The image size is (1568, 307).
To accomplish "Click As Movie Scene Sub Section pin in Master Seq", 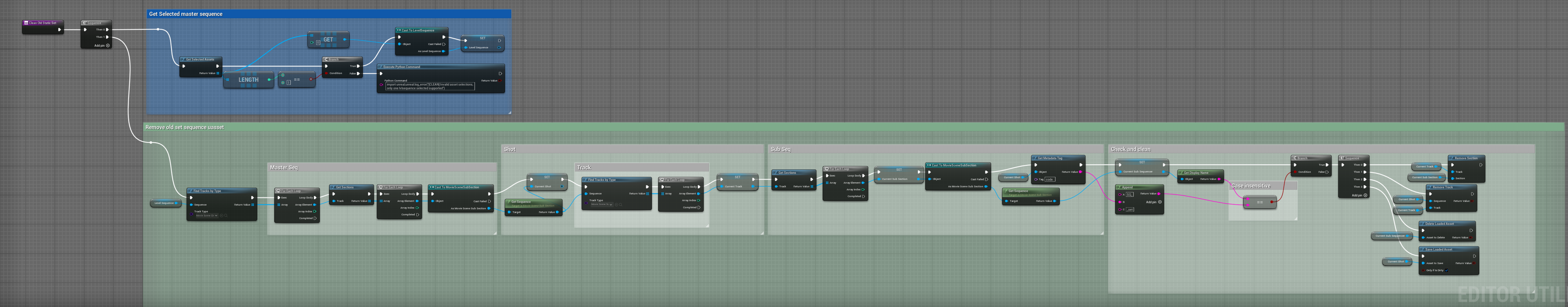I will [488, 209].
